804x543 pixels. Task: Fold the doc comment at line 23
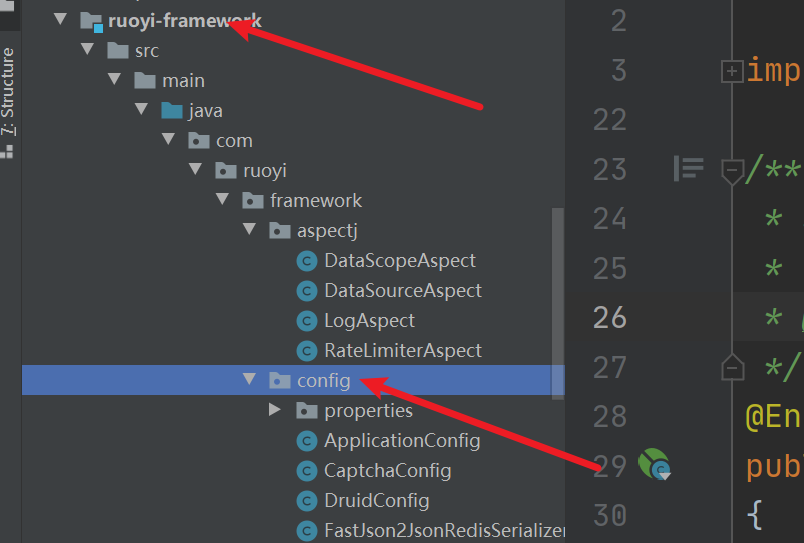click(732, 170)
